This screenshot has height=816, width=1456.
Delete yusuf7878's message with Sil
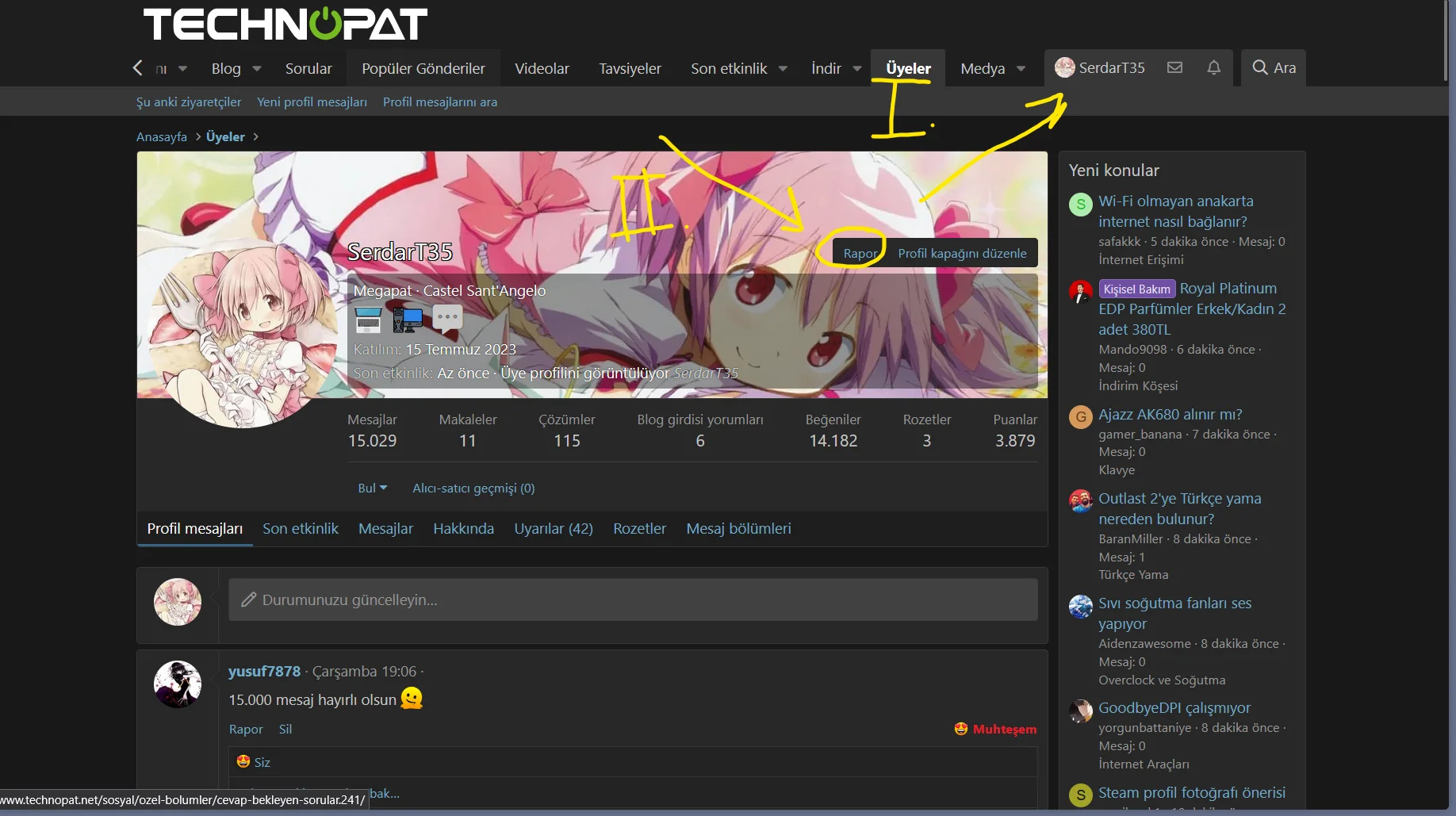point(285,730)
